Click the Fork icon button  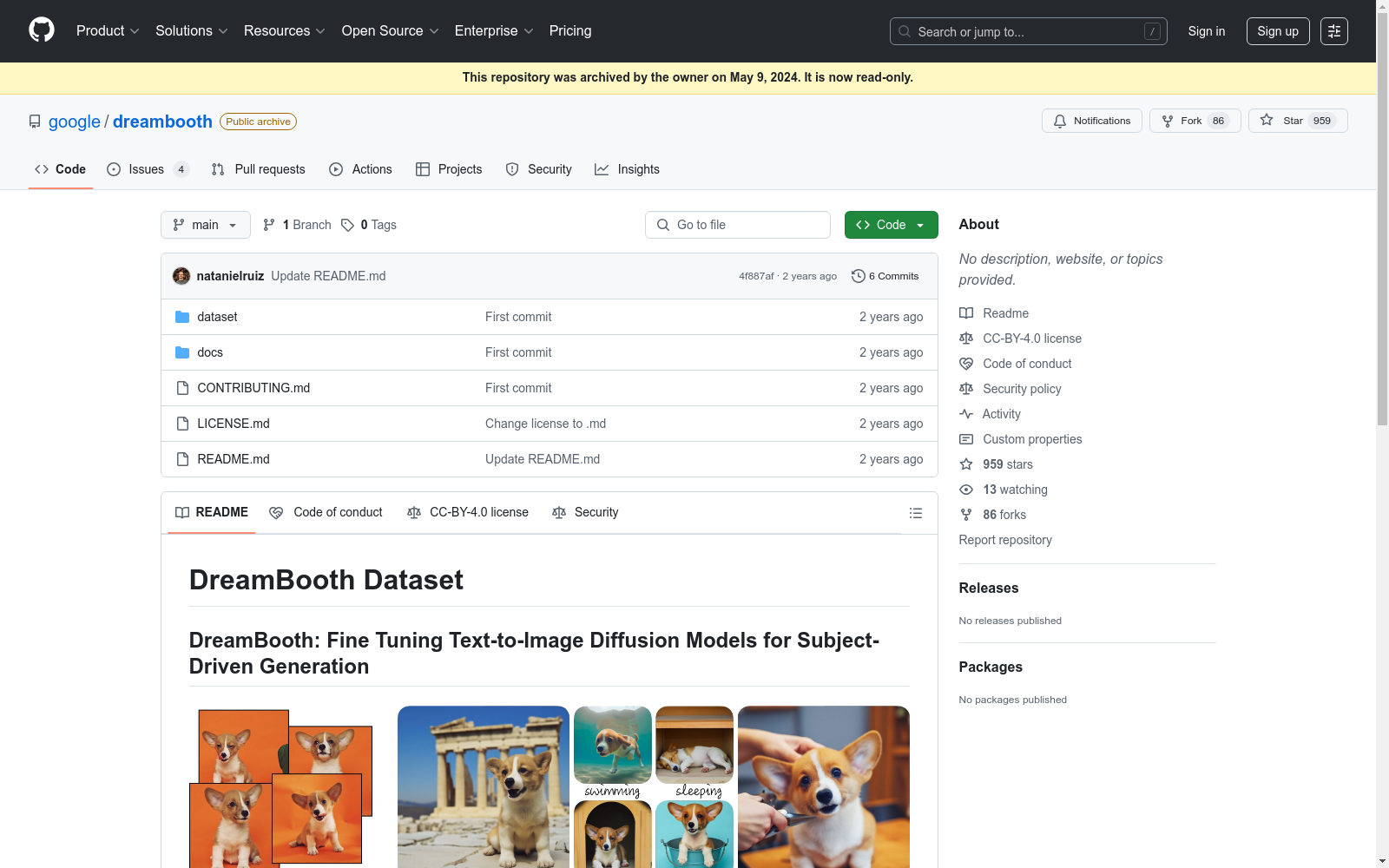[x=1168, y=121]
